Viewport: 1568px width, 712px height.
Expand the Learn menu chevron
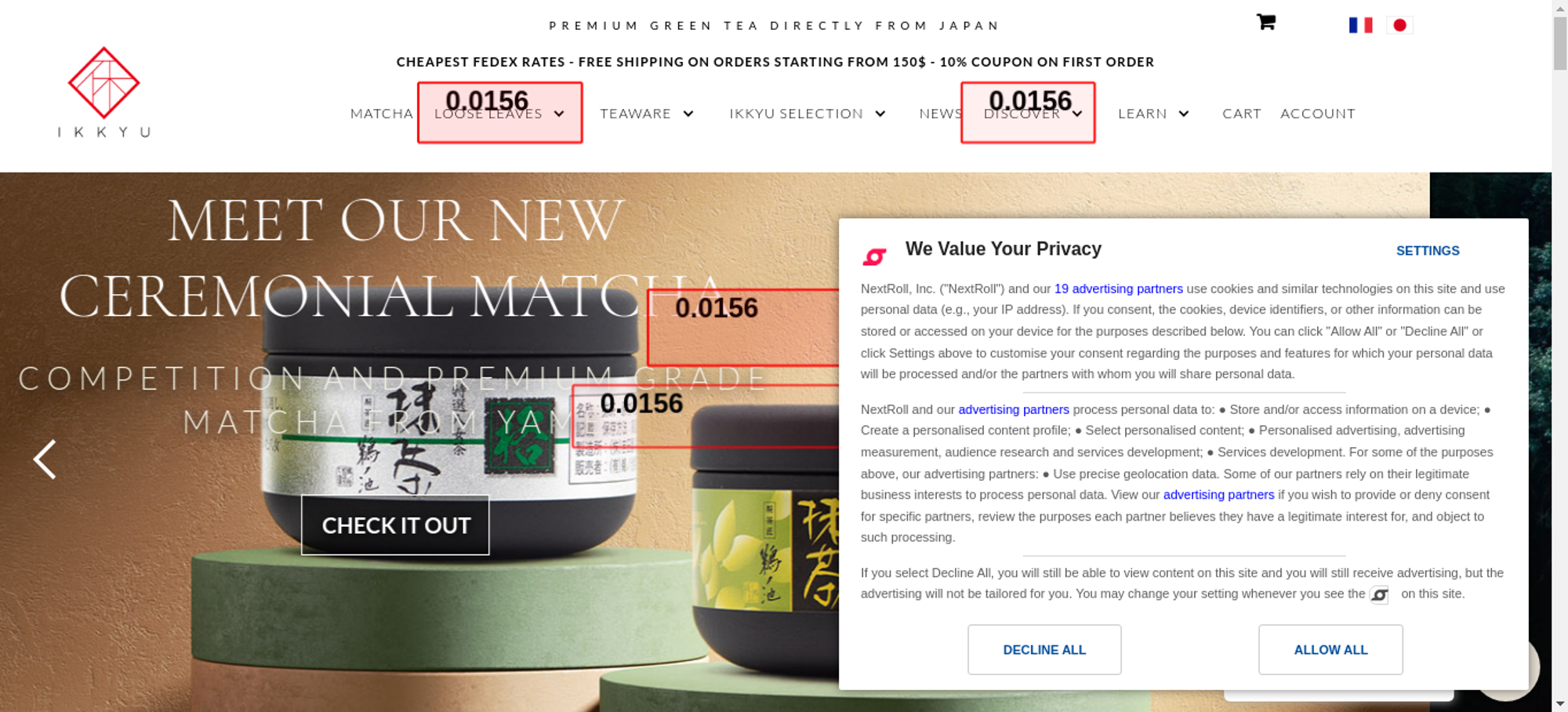[1184, 114]
